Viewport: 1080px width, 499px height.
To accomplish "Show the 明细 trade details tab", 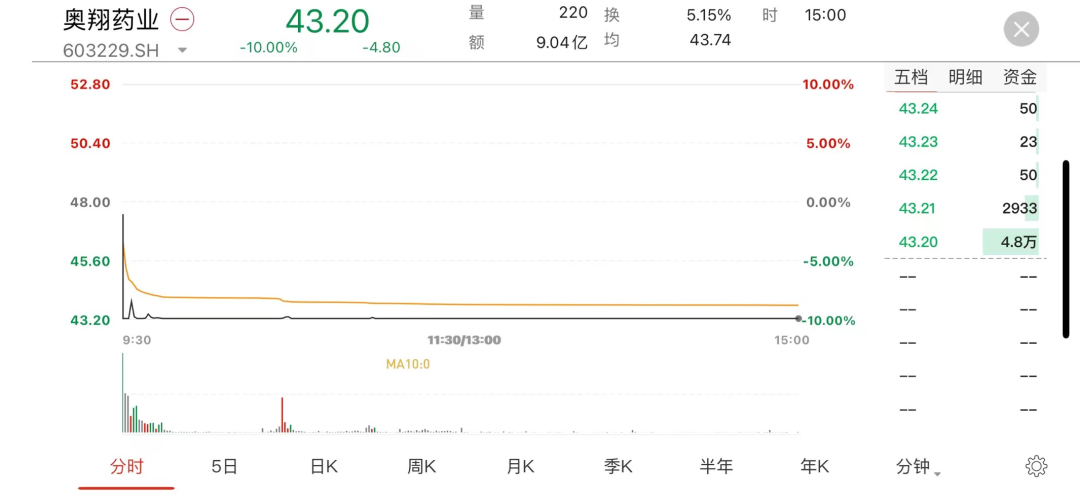I will click(965, 77).
